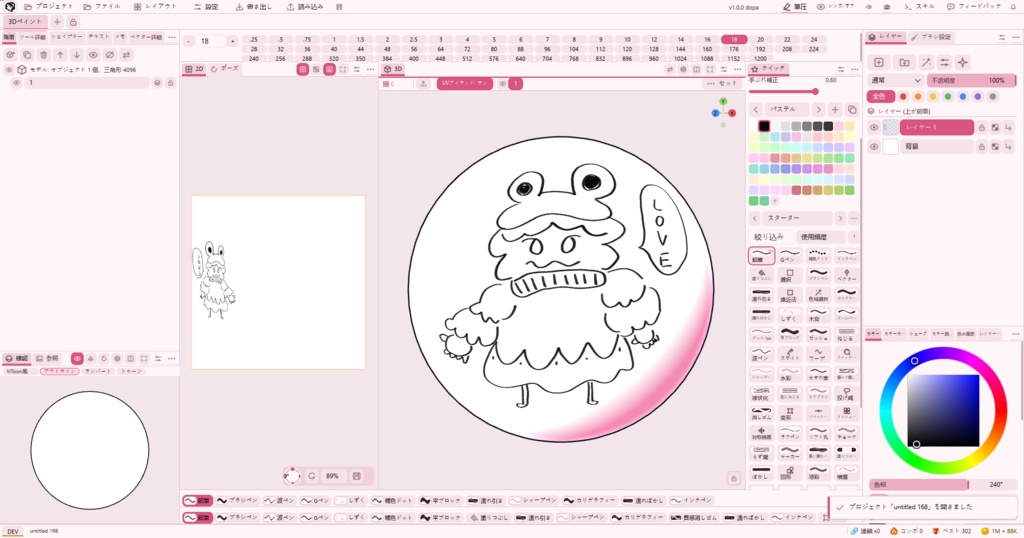Go to the previous brush set before スターター
Screen dimensions: 1024x538
click(756, 218)
